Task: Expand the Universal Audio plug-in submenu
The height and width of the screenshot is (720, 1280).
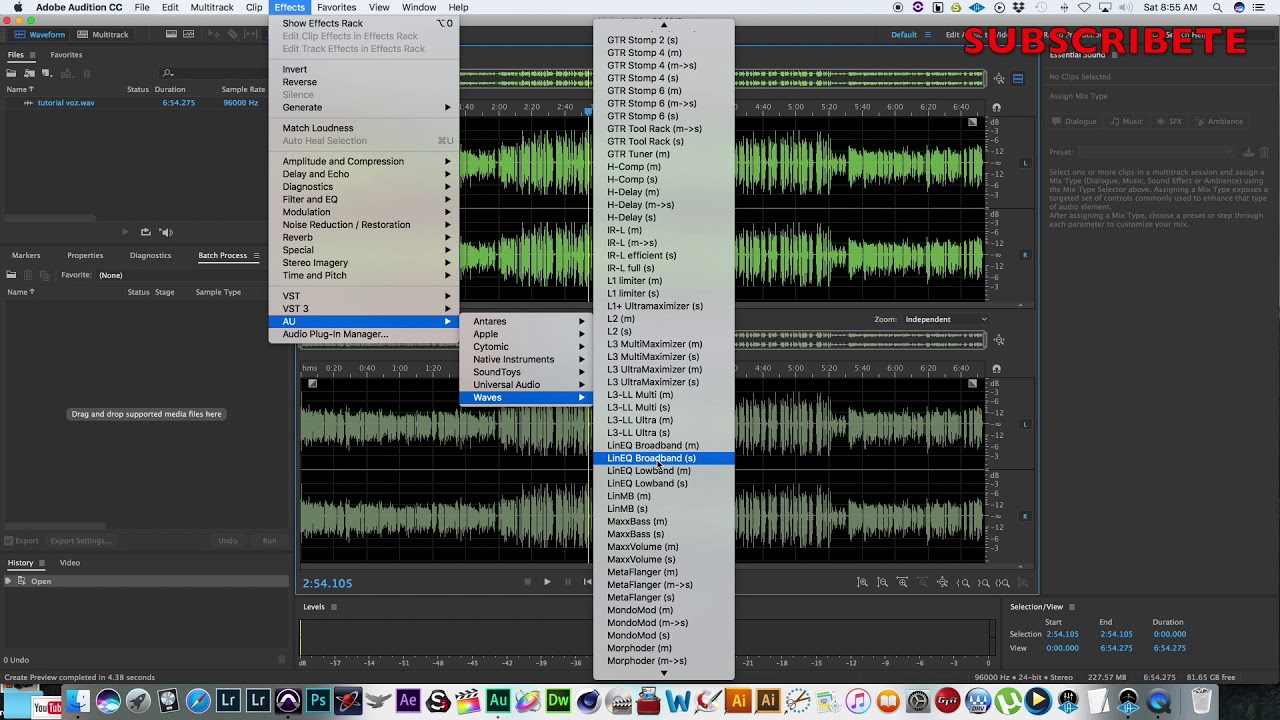Action: click(526, 385)
